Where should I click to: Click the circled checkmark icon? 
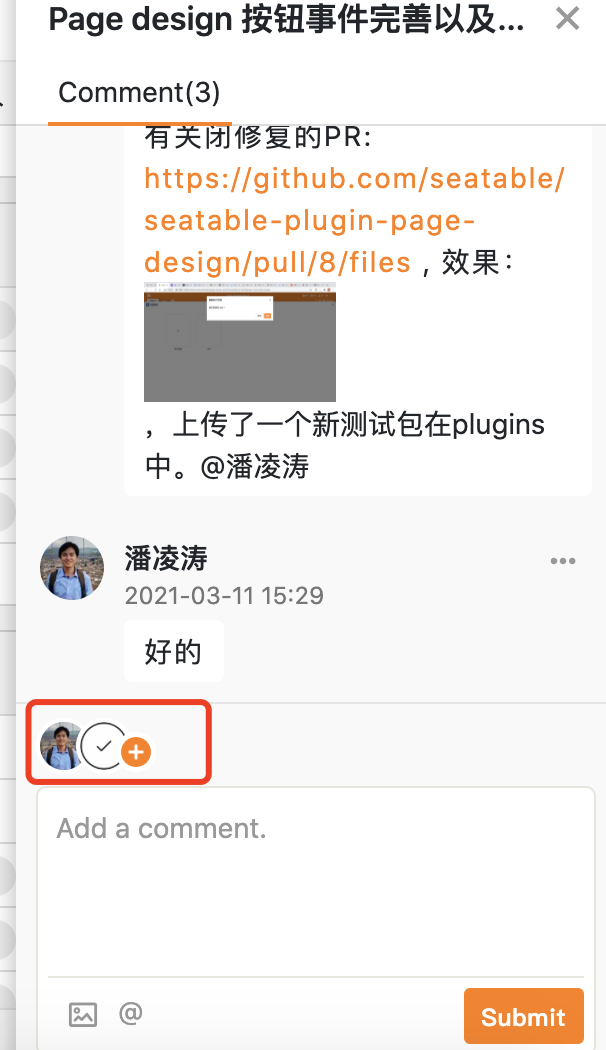[x=103, y=745]
